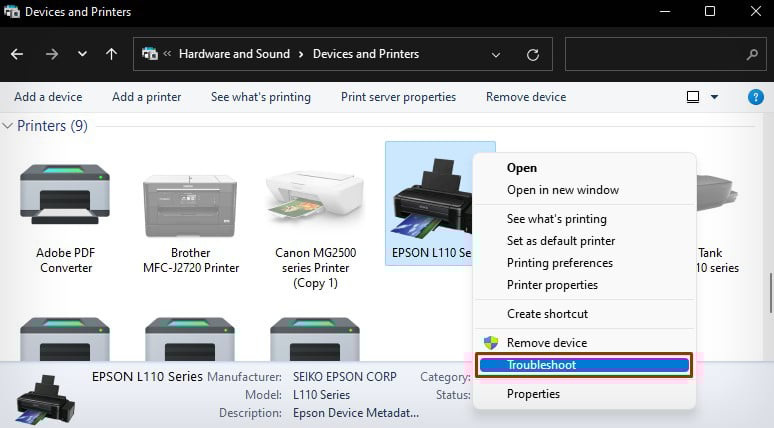Click Add a device
The width and height of the screenshot is (774, 428).
click(48, 97)
